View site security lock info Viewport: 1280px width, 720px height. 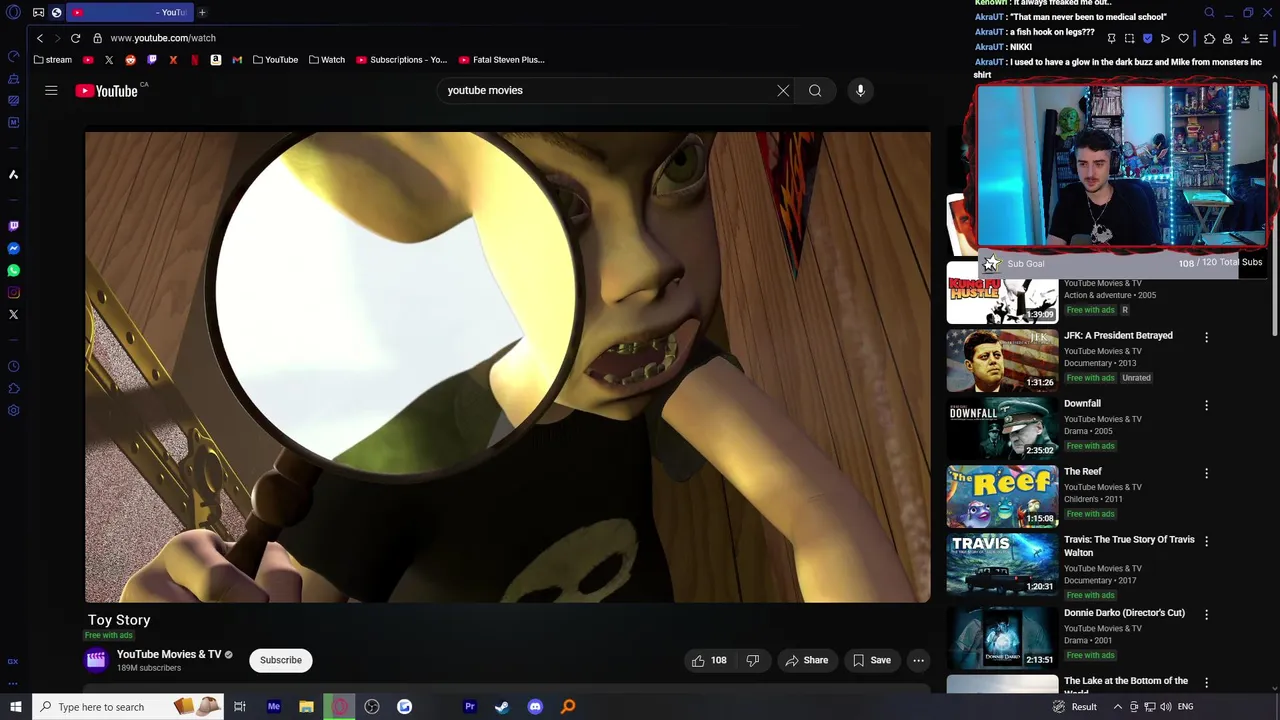tap(97, 38)
